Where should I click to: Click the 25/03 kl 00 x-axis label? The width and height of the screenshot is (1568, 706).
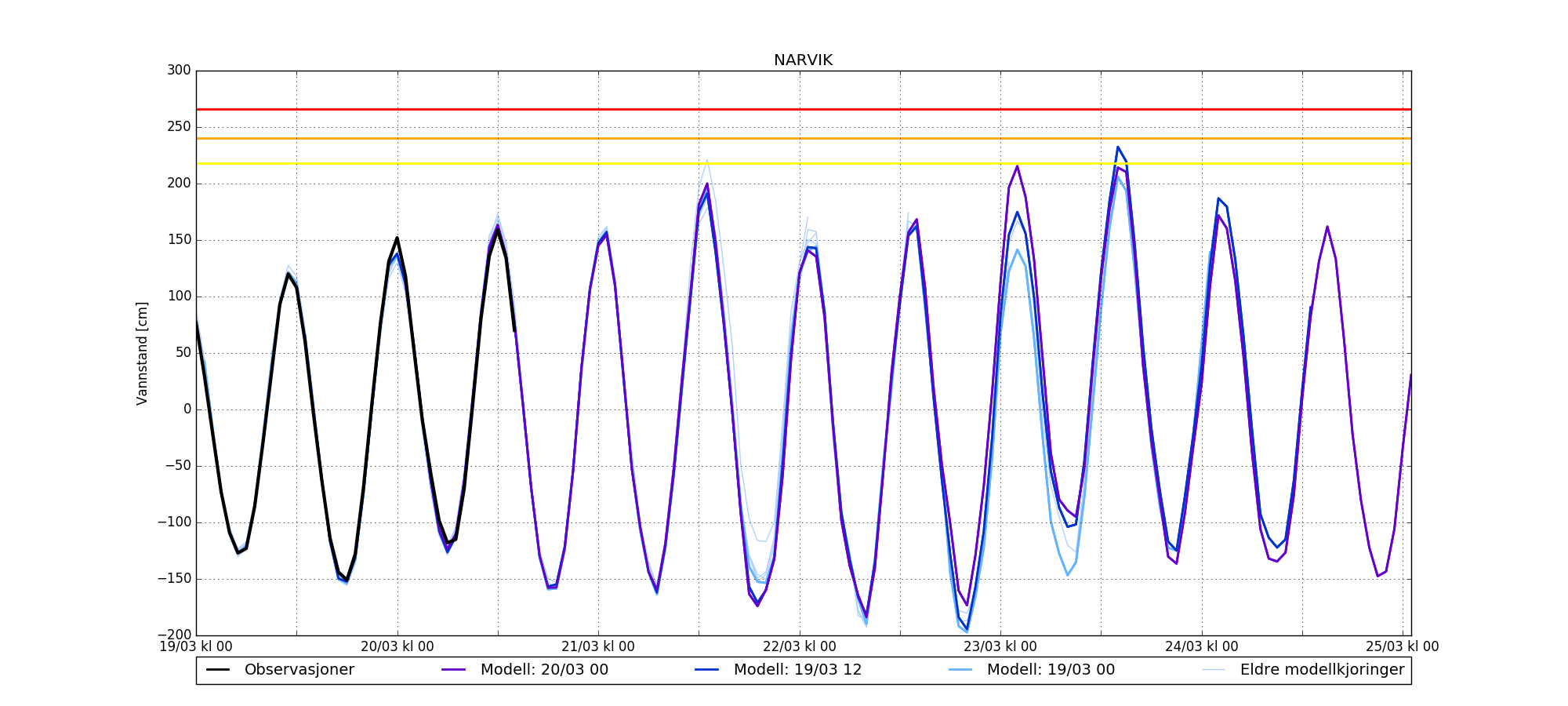click(1403, 647)
